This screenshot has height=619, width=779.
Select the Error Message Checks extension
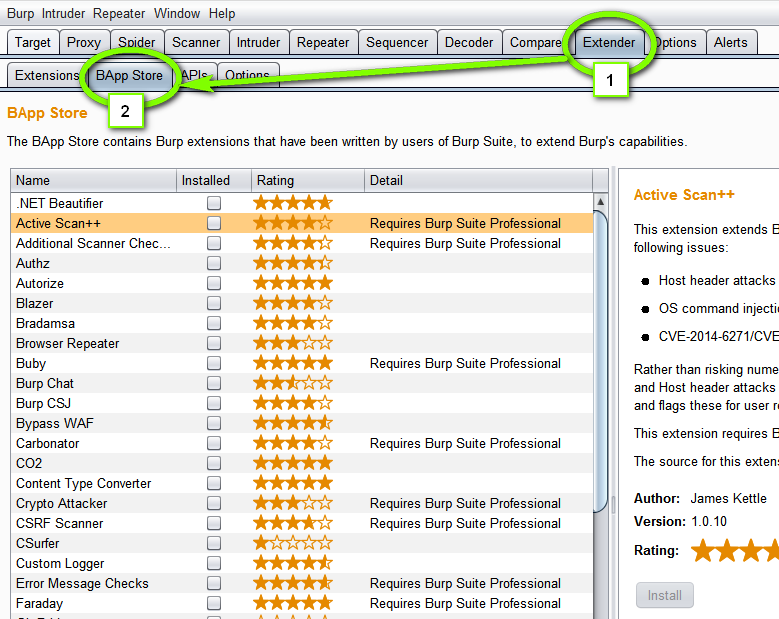click(302, 583)
